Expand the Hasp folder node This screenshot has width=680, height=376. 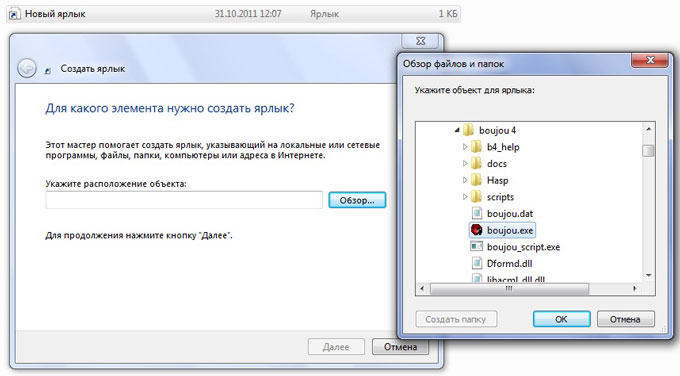tap(464, 180)
